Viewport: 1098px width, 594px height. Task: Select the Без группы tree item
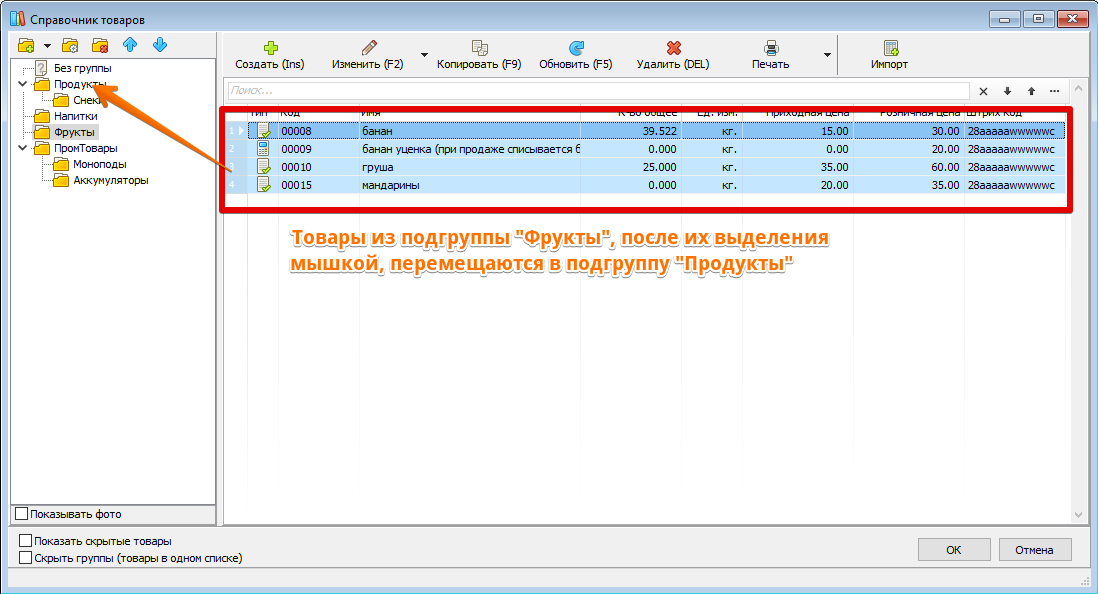tap(83, 68)
